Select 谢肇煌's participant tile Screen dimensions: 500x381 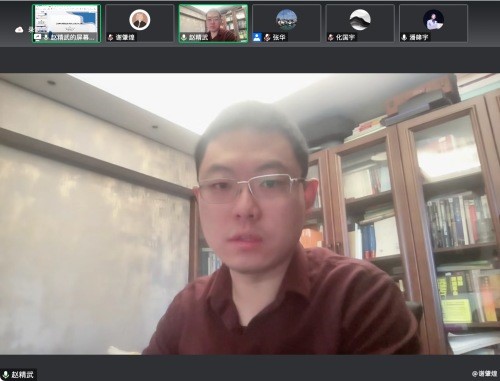click(140, 23)
